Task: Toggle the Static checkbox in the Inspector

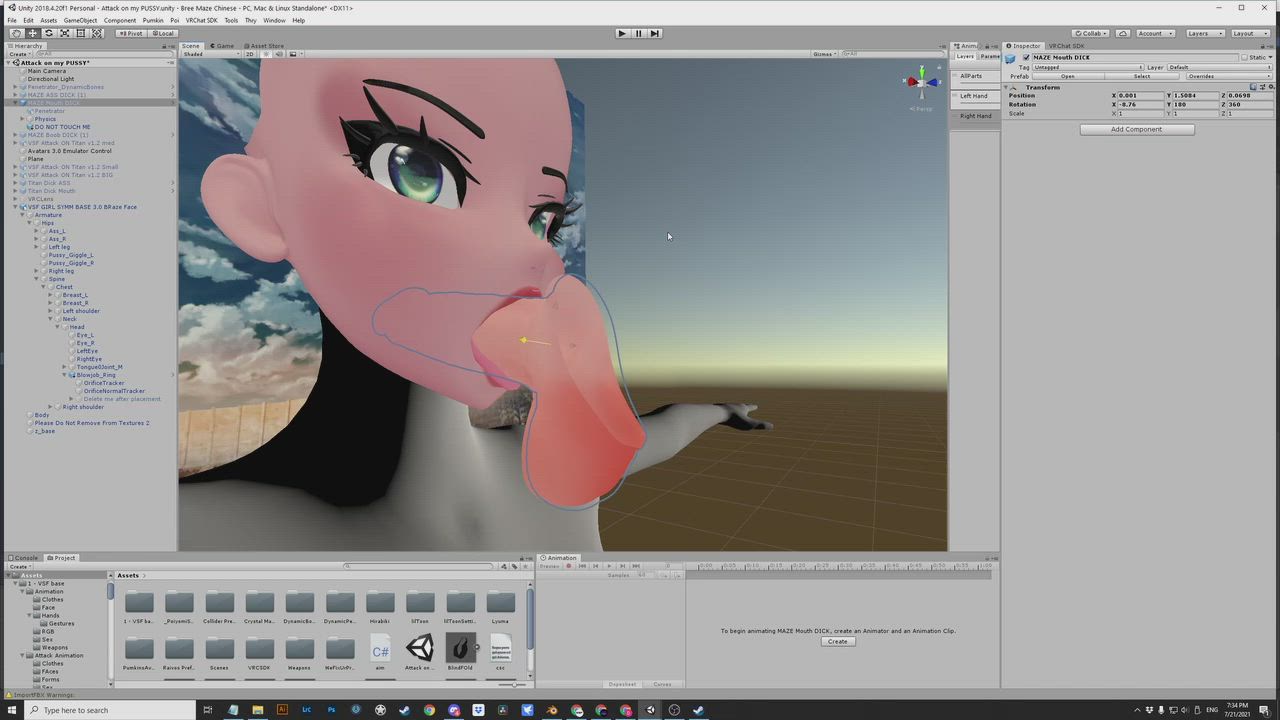Action: pos(1244,57)
